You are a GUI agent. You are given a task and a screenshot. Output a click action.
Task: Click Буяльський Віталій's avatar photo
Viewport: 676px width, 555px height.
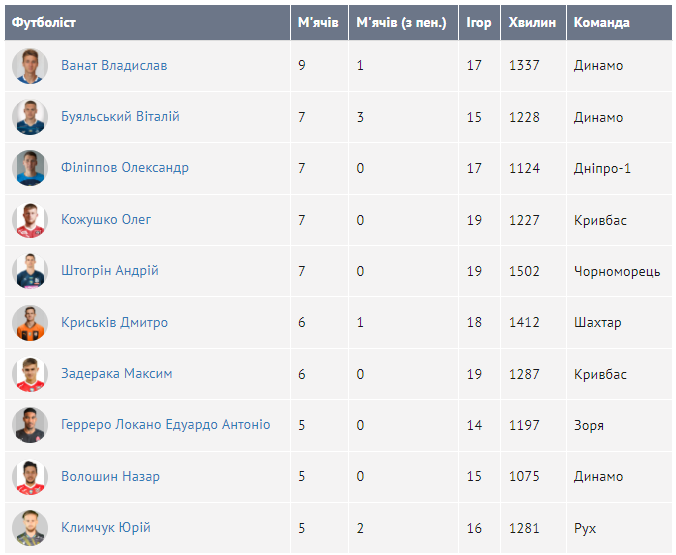pos(30,117)
